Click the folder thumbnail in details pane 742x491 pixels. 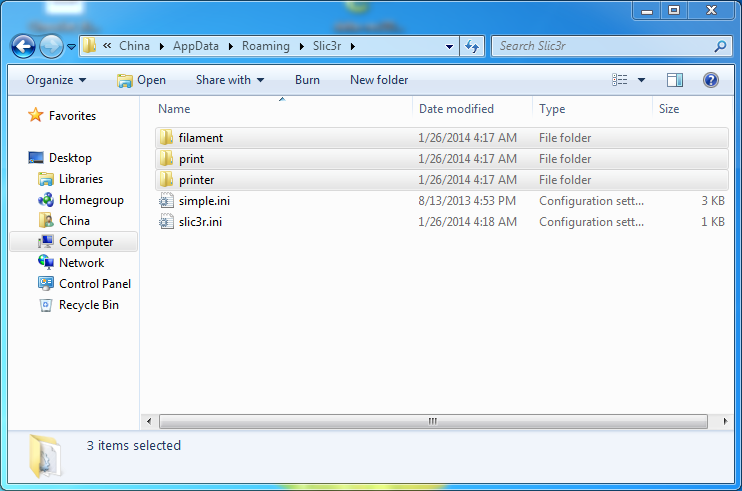click(45, 456)
